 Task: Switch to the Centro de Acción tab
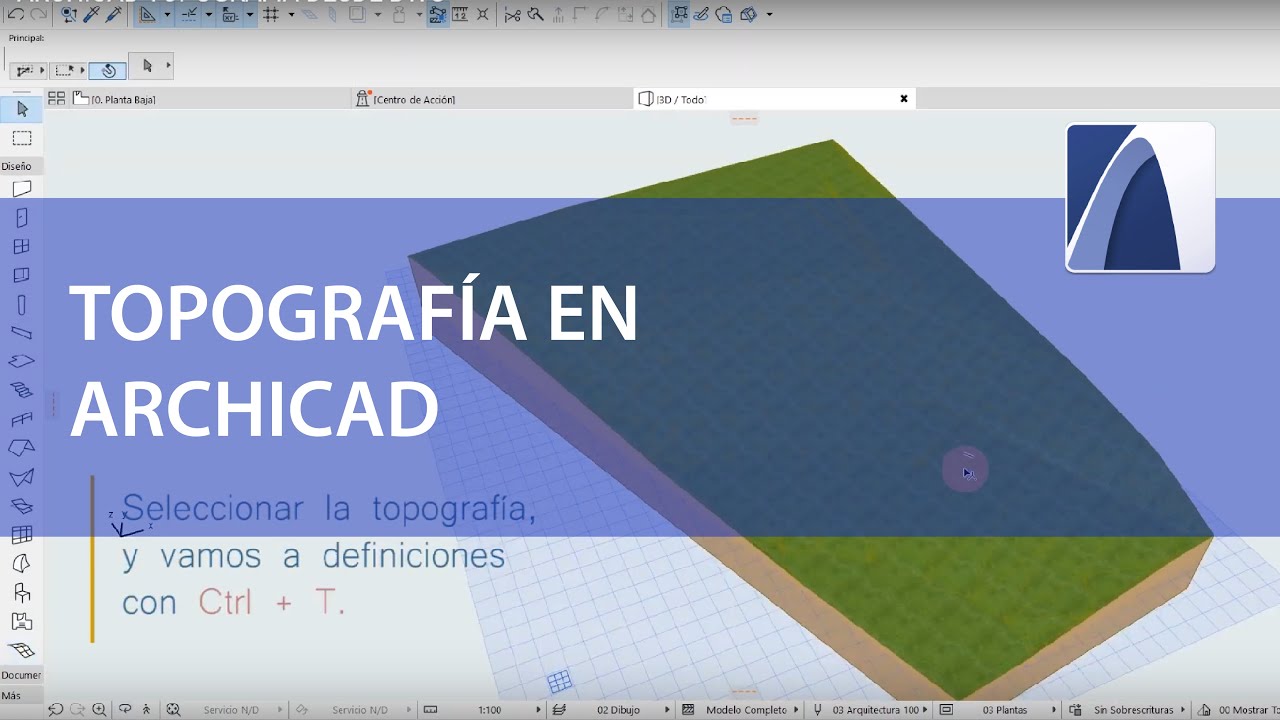coord(492,99)
